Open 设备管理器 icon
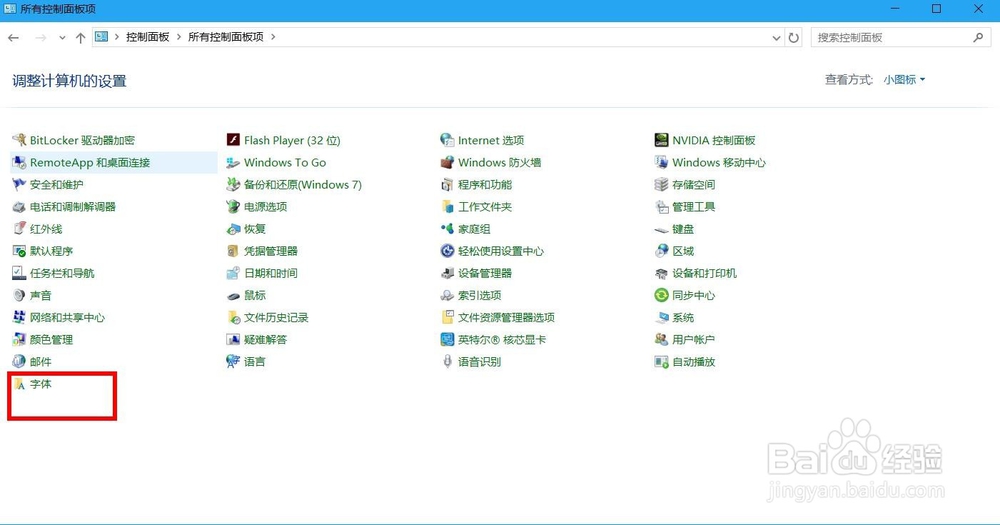Viewport: 1000px width, 525px height. coord(447,273)
